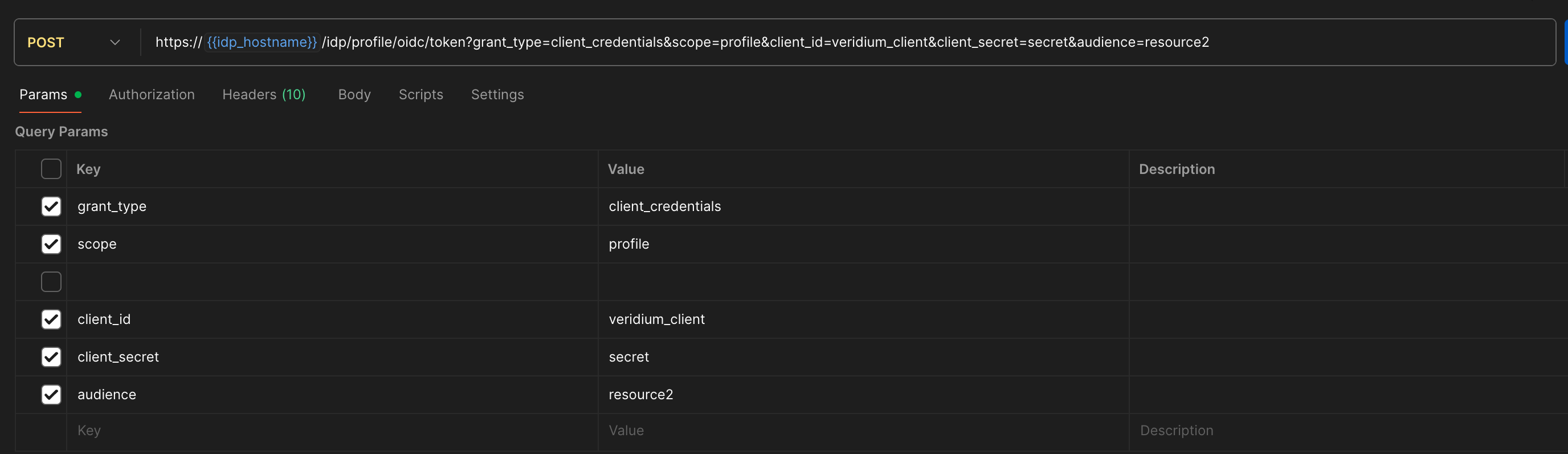Open the POST method dropdown
This screenshot has width=1568, height=454.
coord(73,43)
